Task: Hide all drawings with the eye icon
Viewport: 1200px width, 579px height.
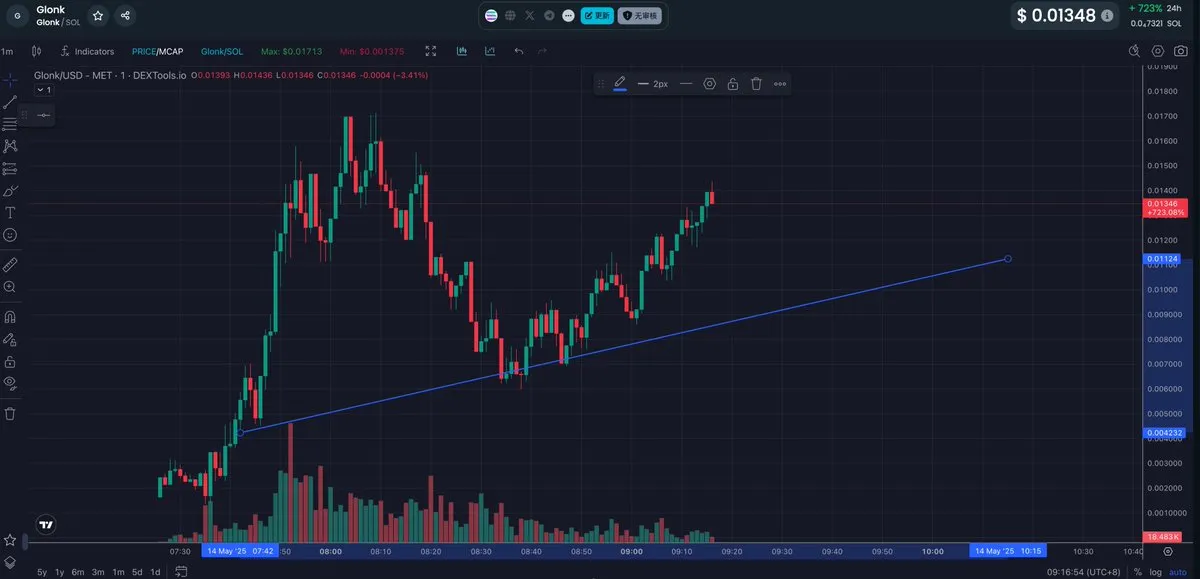Action: tap(10, 383)
